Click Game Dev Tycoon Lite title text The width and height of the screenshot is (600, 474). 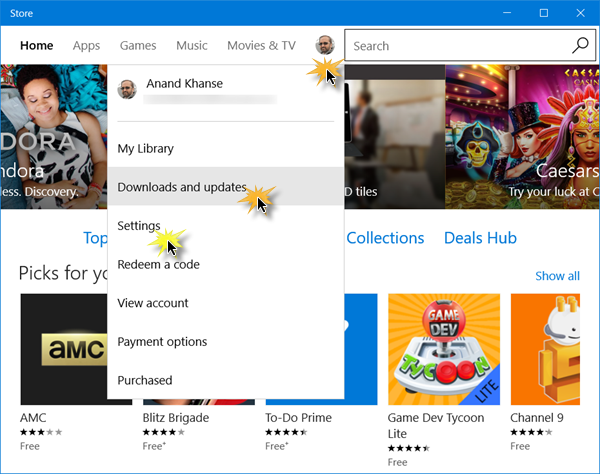click(436, 425)
